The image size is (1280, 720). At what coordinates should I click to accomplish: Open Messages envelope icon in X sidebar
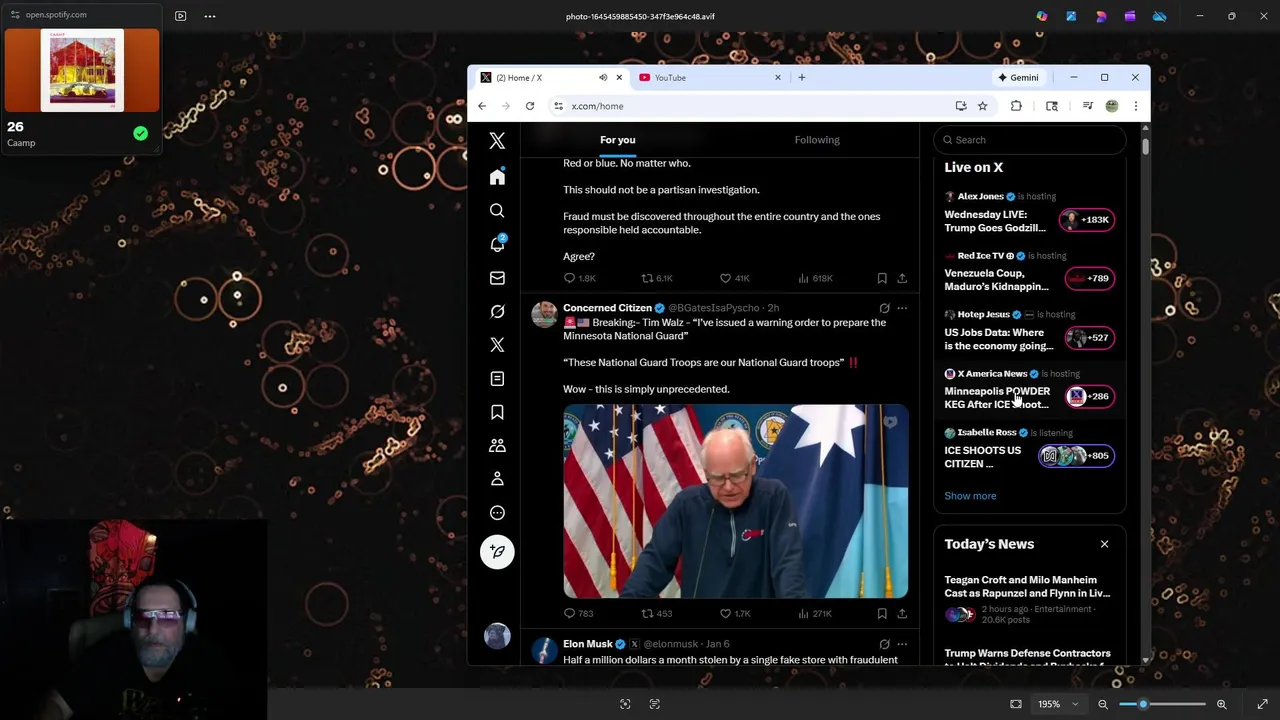[x=497, y=278]
